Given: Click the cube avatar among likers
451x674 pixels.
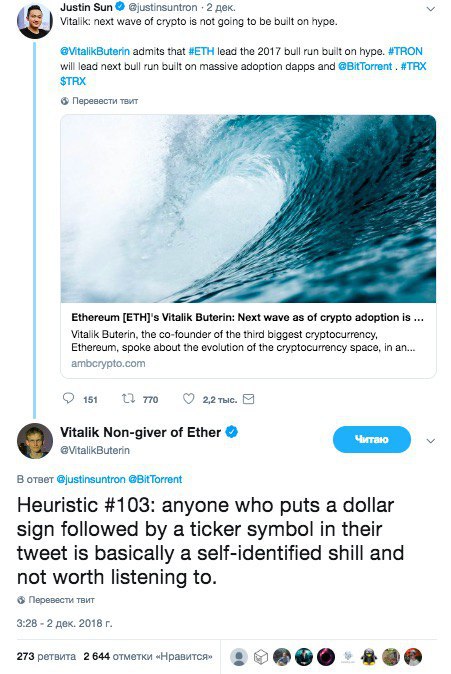Looking at the screenshot, I should (261, 657).
